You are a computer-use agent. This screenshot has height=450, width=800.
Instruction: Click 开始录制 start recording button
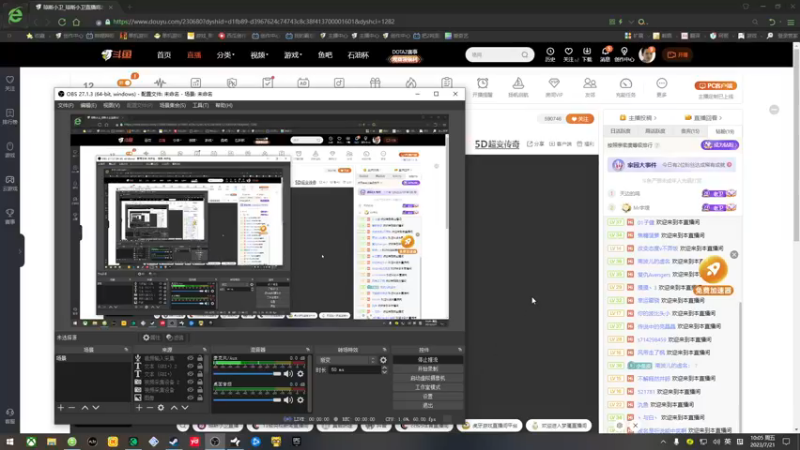(428, 369)
